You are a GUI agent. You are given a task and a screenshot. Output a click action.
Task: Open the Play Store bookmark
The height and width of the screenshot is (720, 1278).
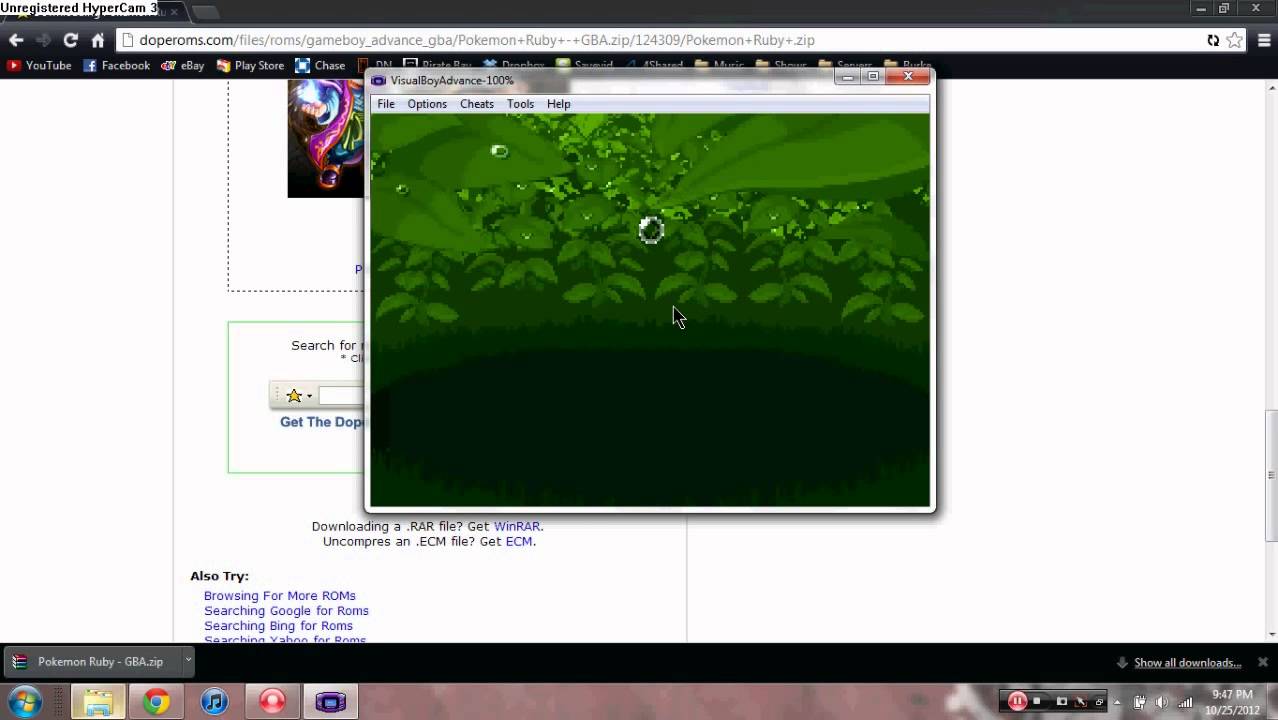(x=249, y=65)
